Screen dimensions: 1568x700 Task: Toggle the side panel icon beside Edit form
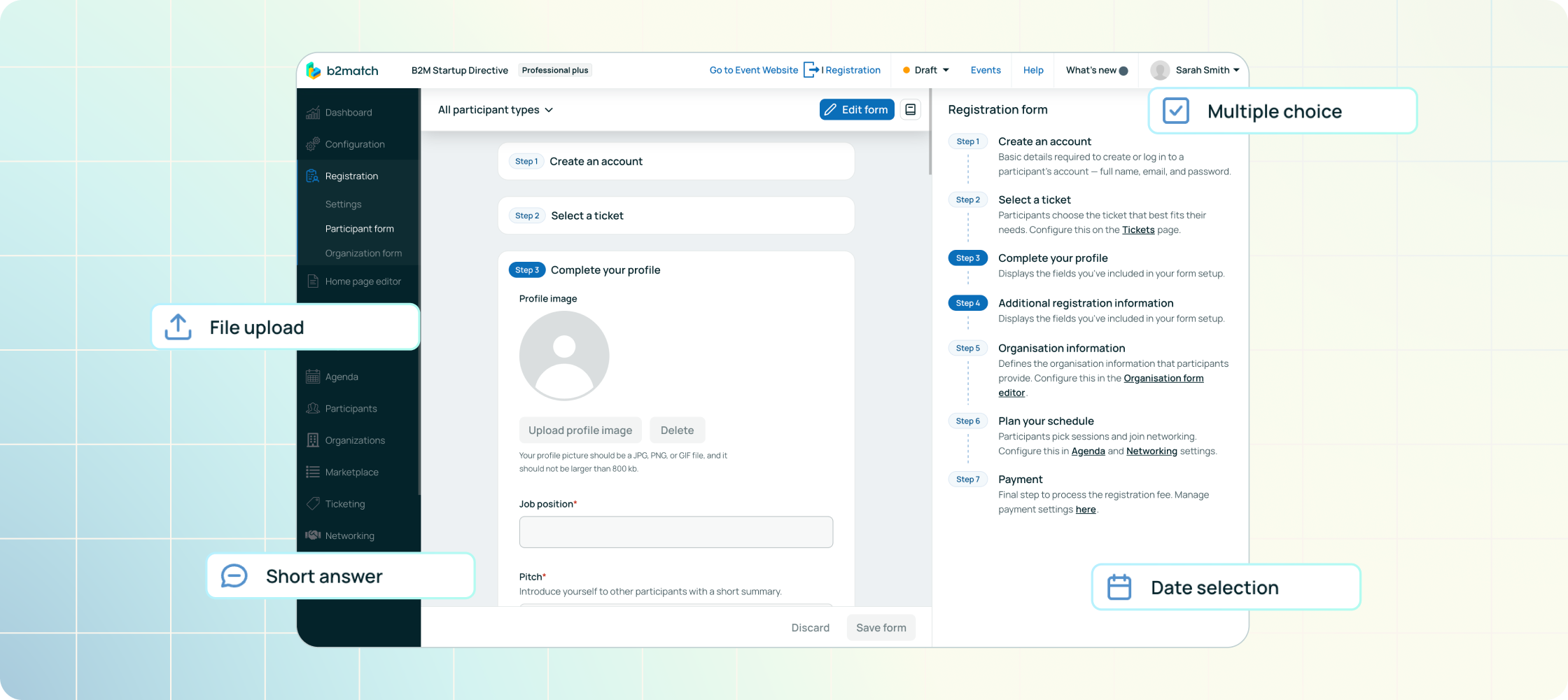pos(910,110)
